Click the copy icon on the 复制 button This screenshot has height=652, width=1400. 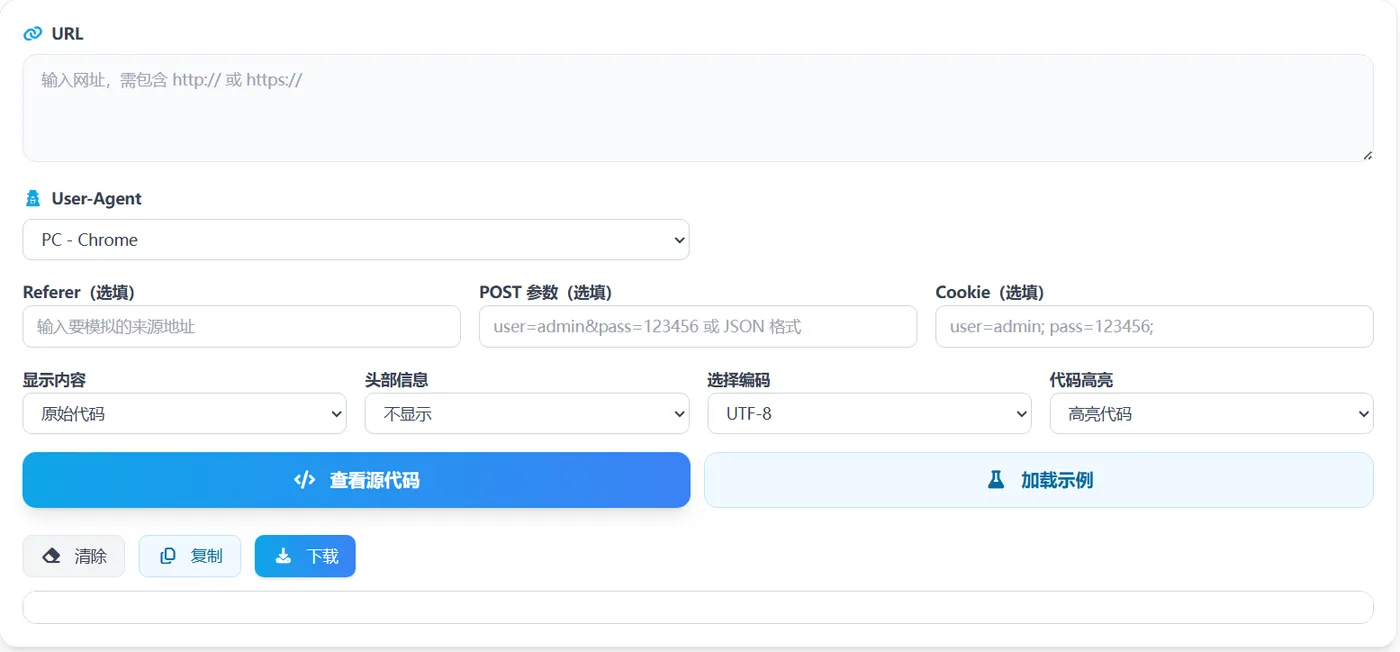(x=168, y=556)
